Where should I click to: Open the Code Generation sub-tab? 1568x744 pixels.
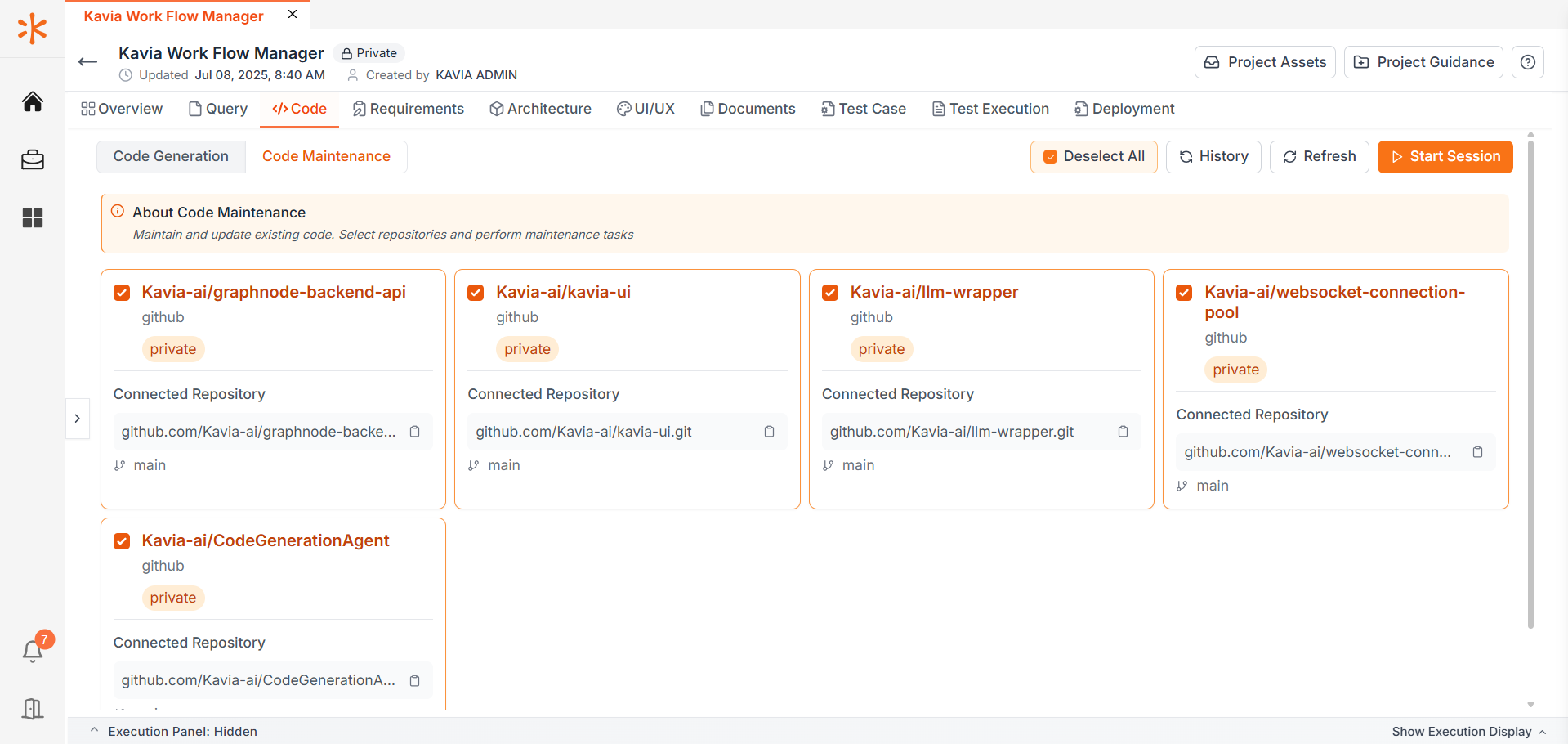171,156
